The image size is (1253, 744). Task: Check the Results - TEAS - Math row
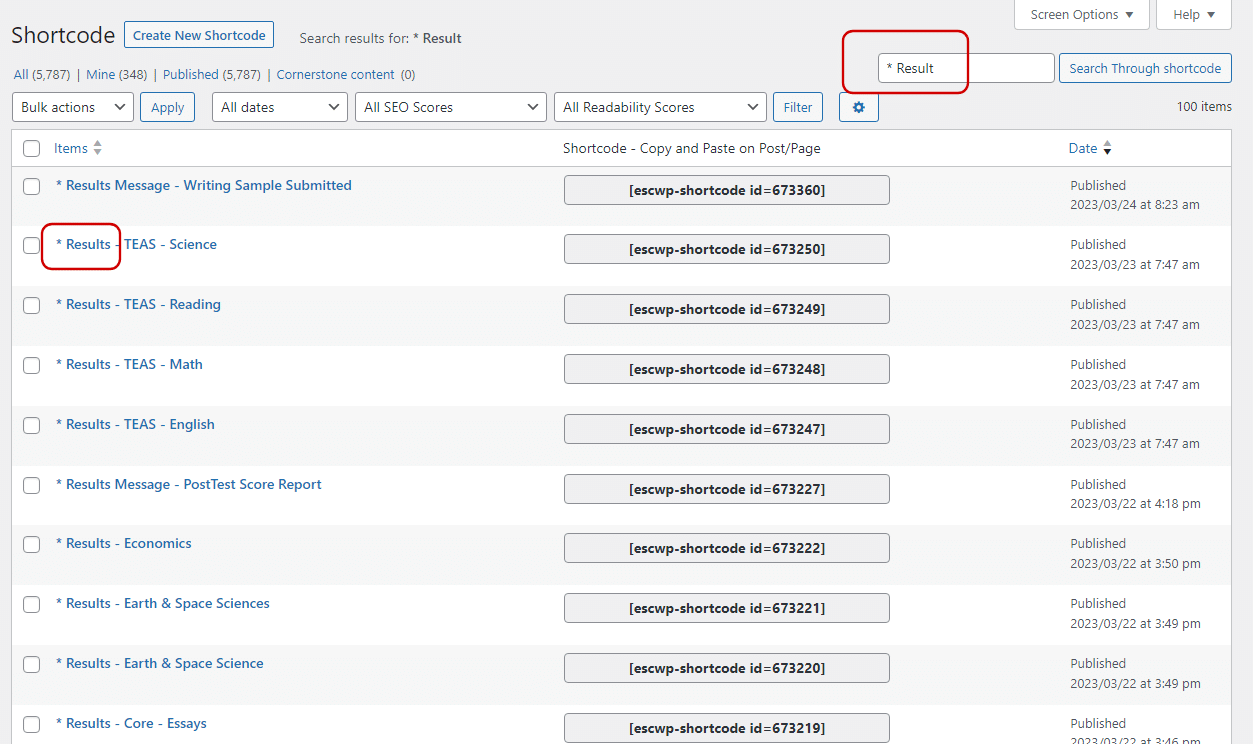click(32, 365)
